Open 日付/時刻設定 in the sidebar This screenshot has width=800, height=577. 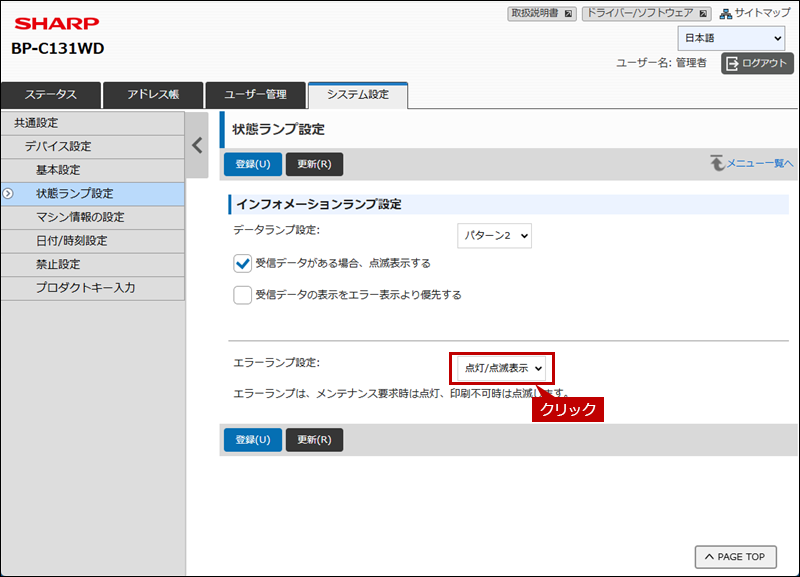click(71, 241)
